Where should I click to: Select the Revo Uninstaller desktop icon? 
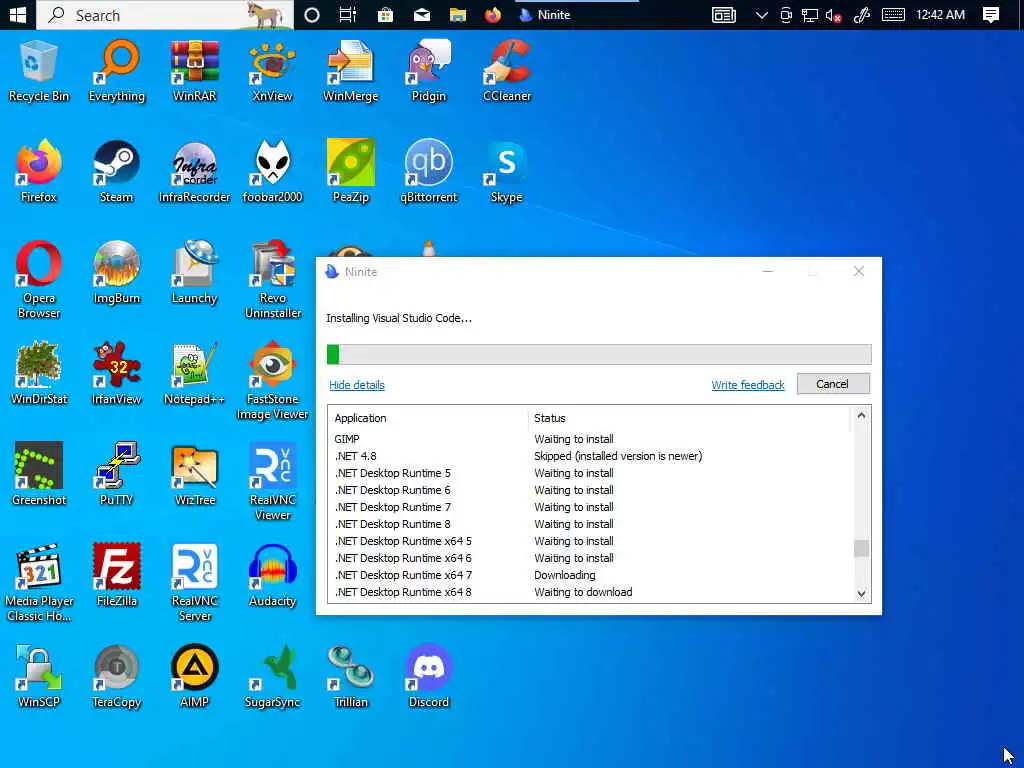click(x=272, y=280)
